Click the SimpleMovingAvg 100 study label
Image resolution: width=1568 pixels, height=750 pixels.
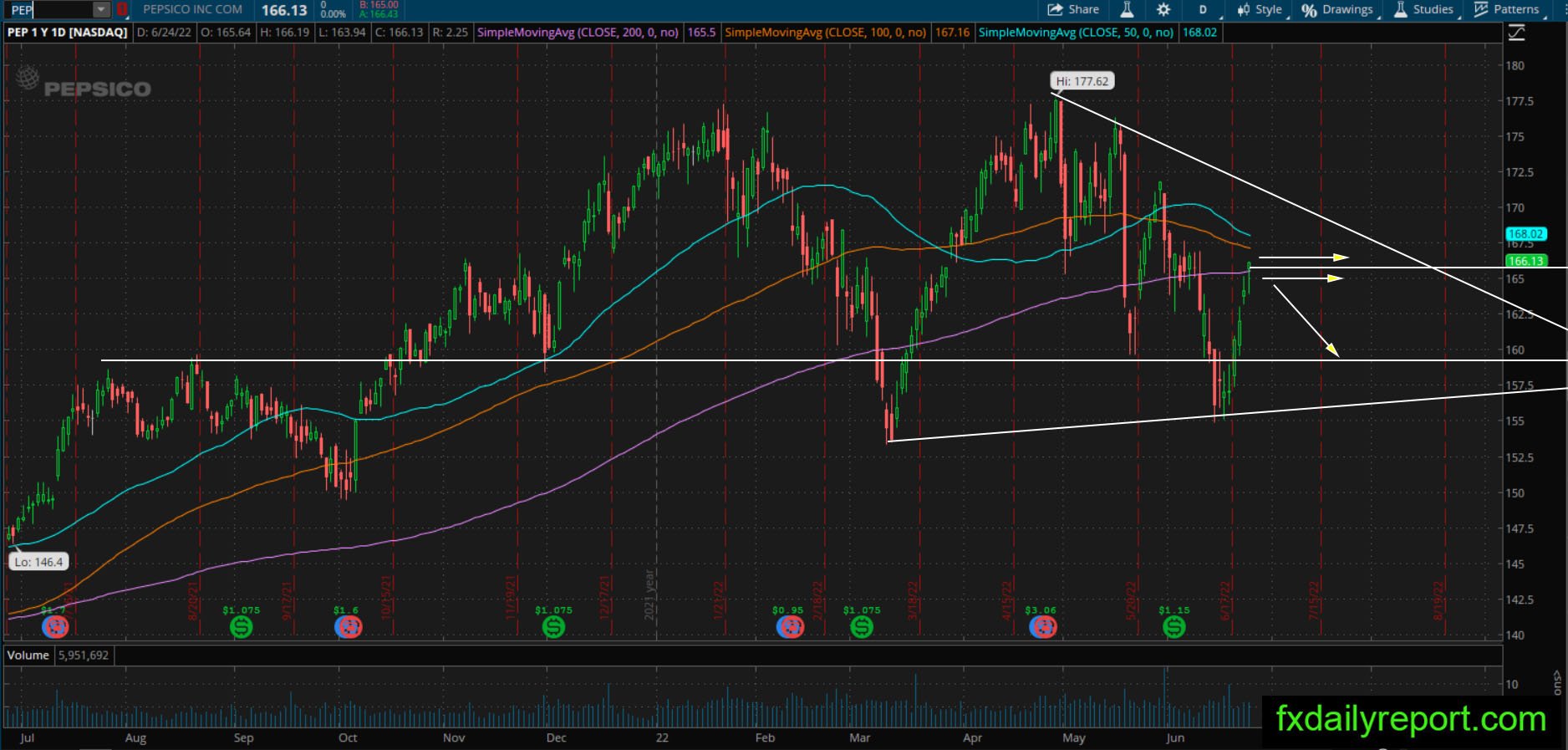click(x=826, y=33)
